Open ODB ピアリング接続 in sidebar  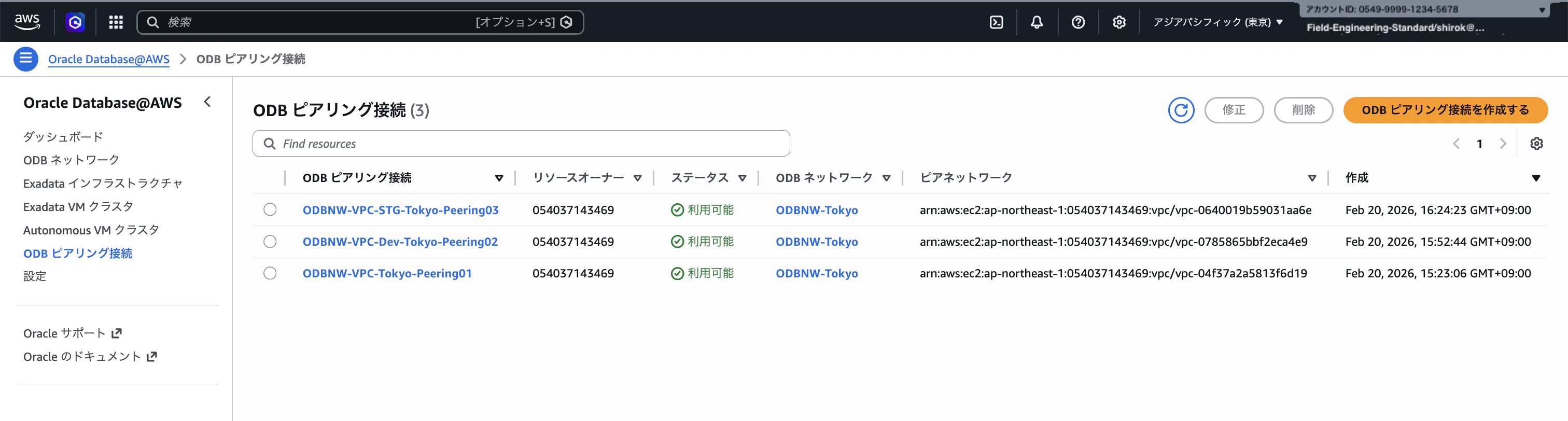coord(77,253)
